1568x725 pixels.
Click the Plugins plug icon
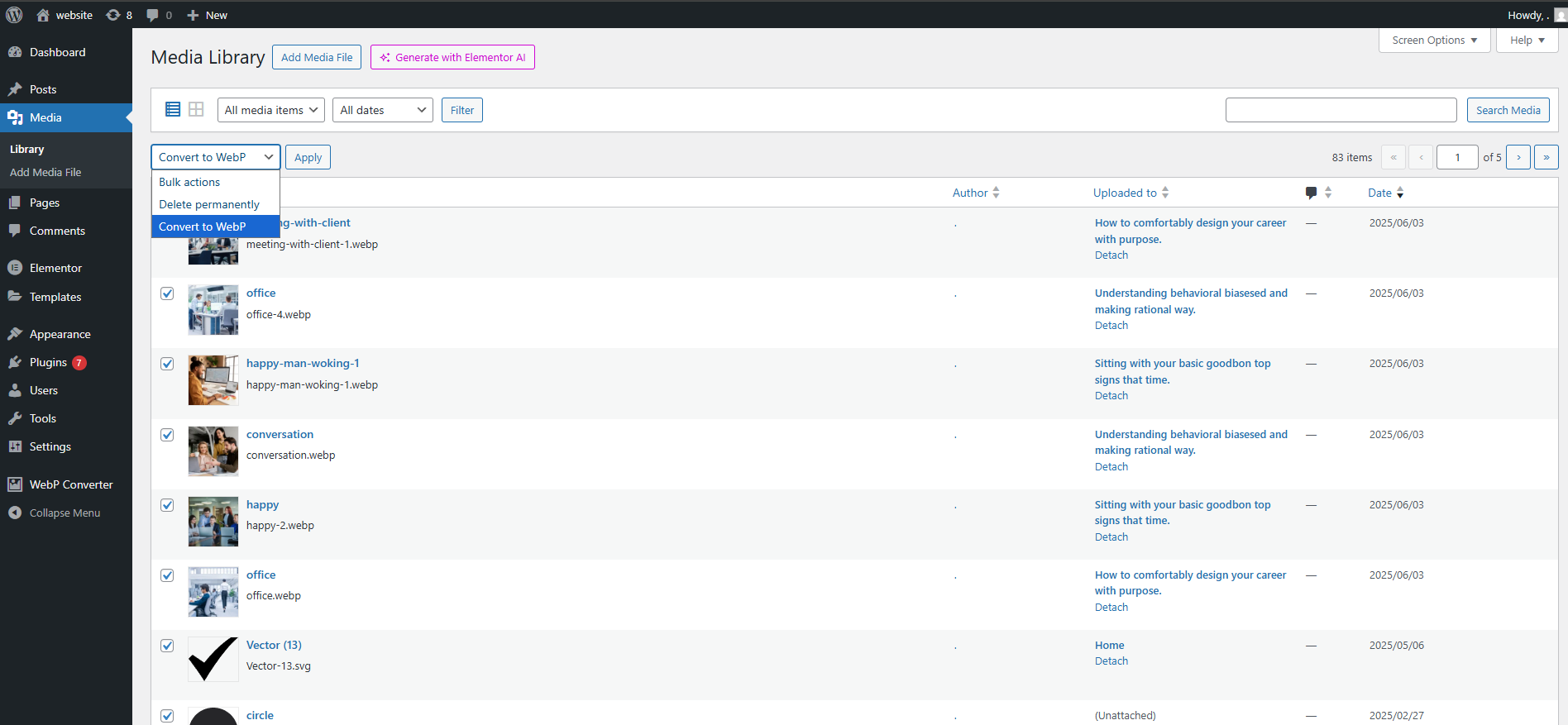[15, 362]
